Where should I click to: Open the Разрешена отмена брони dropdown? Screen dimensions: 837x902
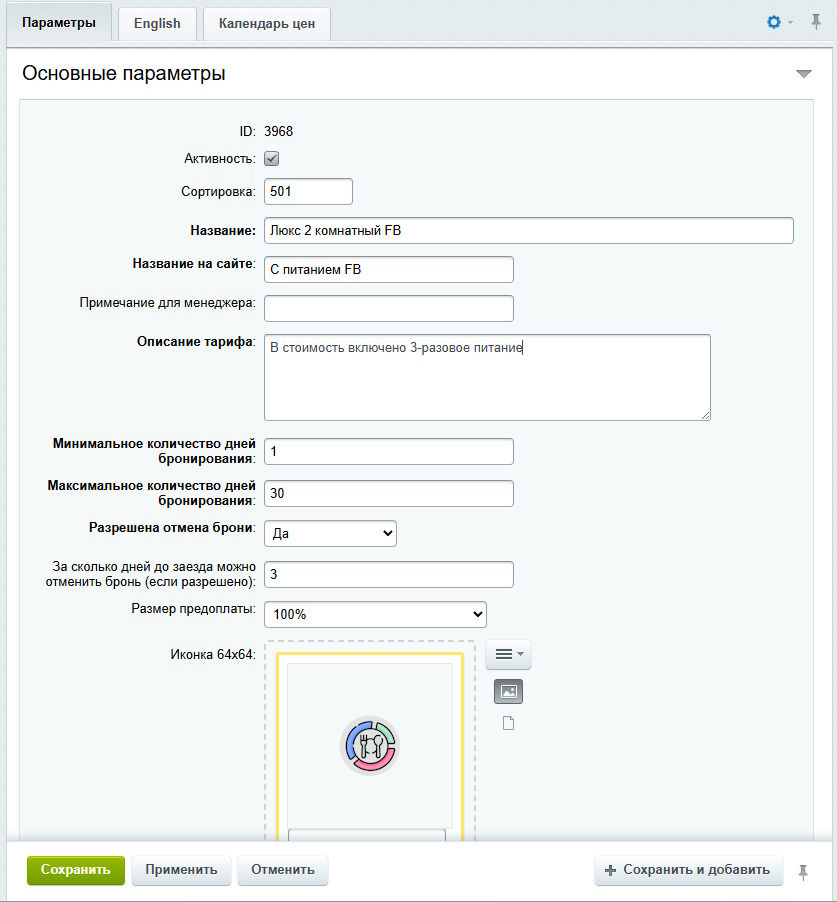(330, 534)
